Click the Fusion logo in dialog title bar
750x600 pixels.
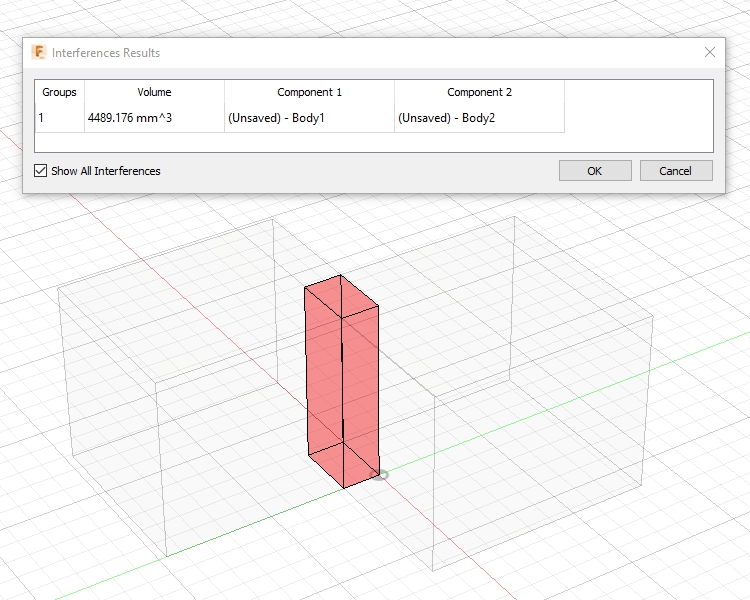[x=39, y=52]
